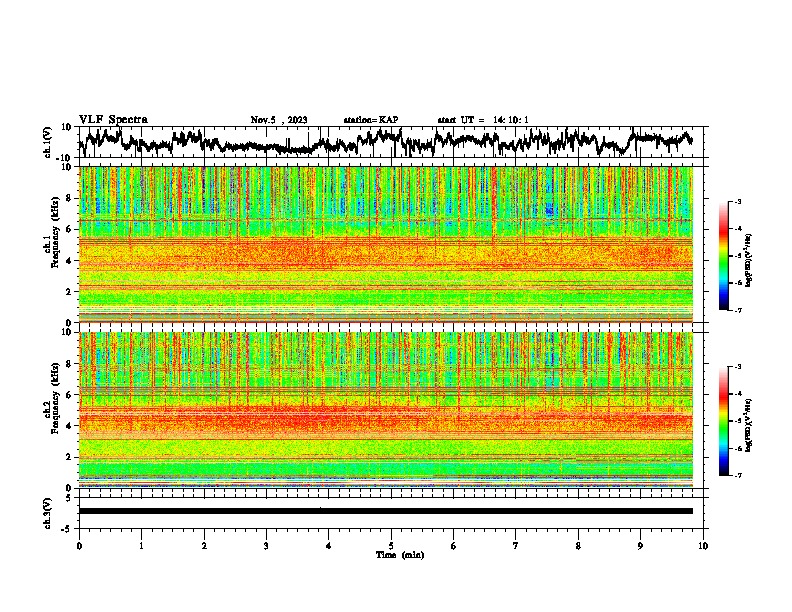Click the ch.2 color scale bar
This screenshot has height=612, width=792.
[724, 421]
